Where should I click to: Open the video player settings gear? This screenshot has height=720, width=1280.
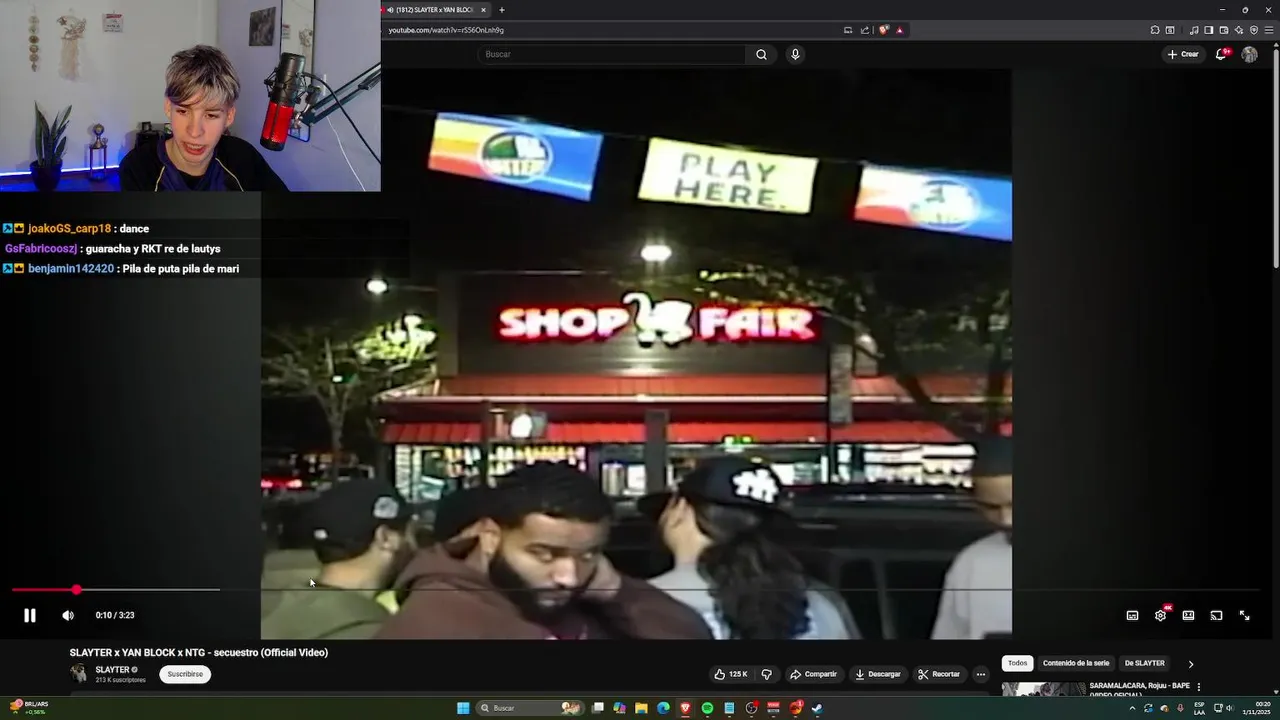(1160, 615)
